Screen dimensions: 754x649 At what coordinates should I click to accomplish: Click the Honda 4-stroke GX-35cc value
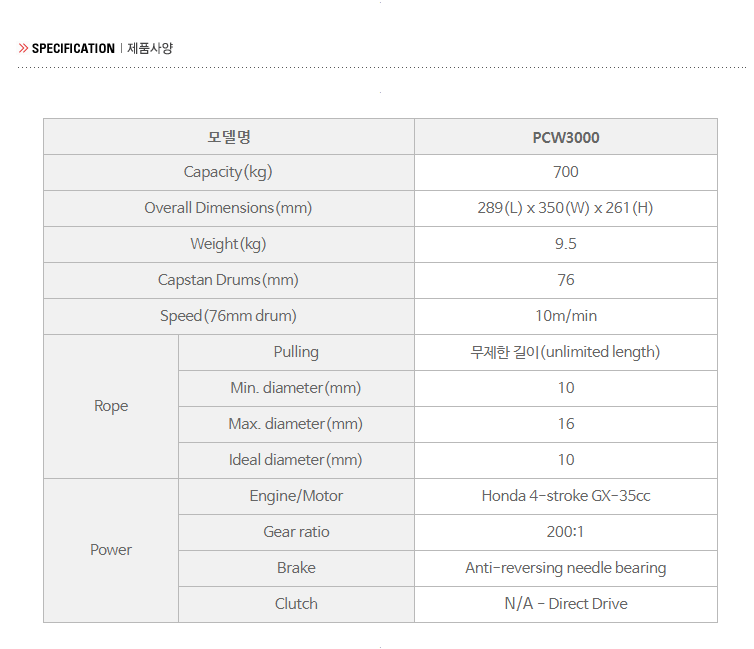tap(566, 496)
